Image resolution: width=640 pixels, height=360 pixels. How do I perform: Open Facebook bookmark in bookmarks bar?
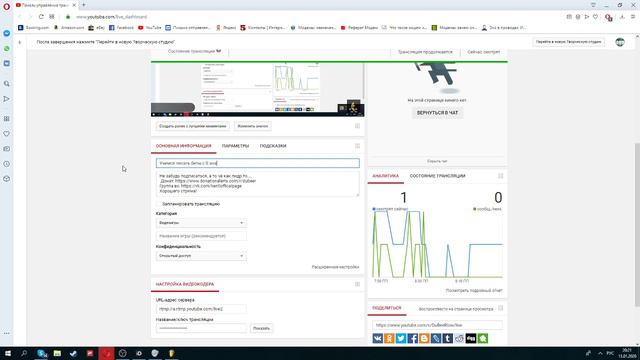click(x=121, y=28)
